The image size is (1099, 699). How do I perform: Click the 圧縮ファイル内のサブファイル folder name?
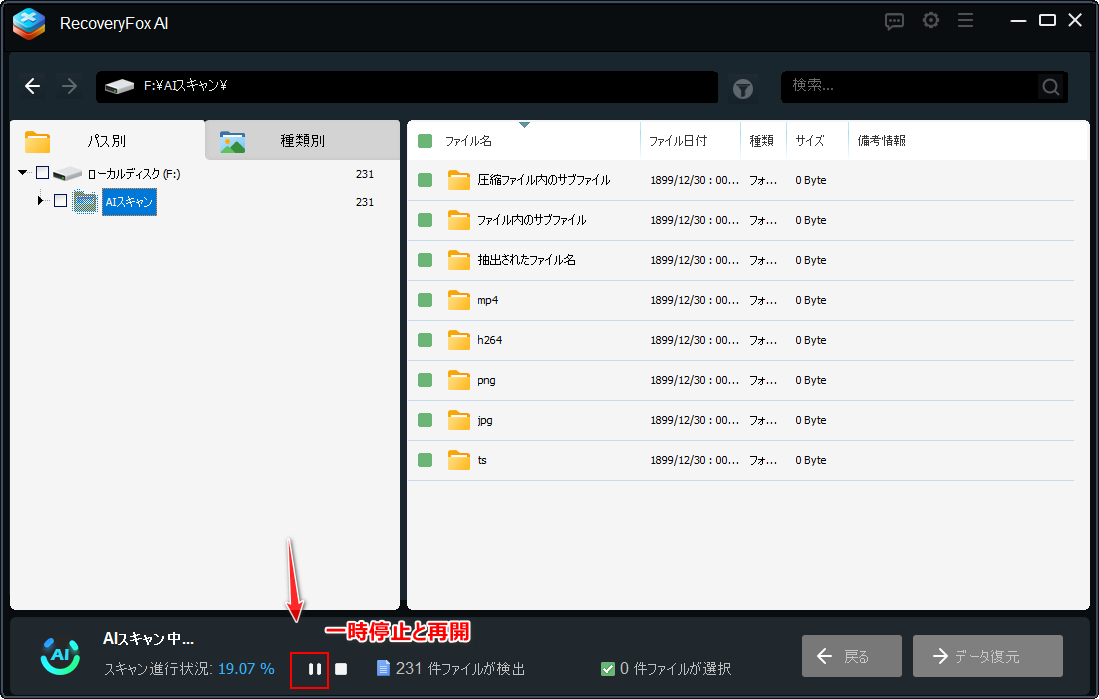pos(544,180)
